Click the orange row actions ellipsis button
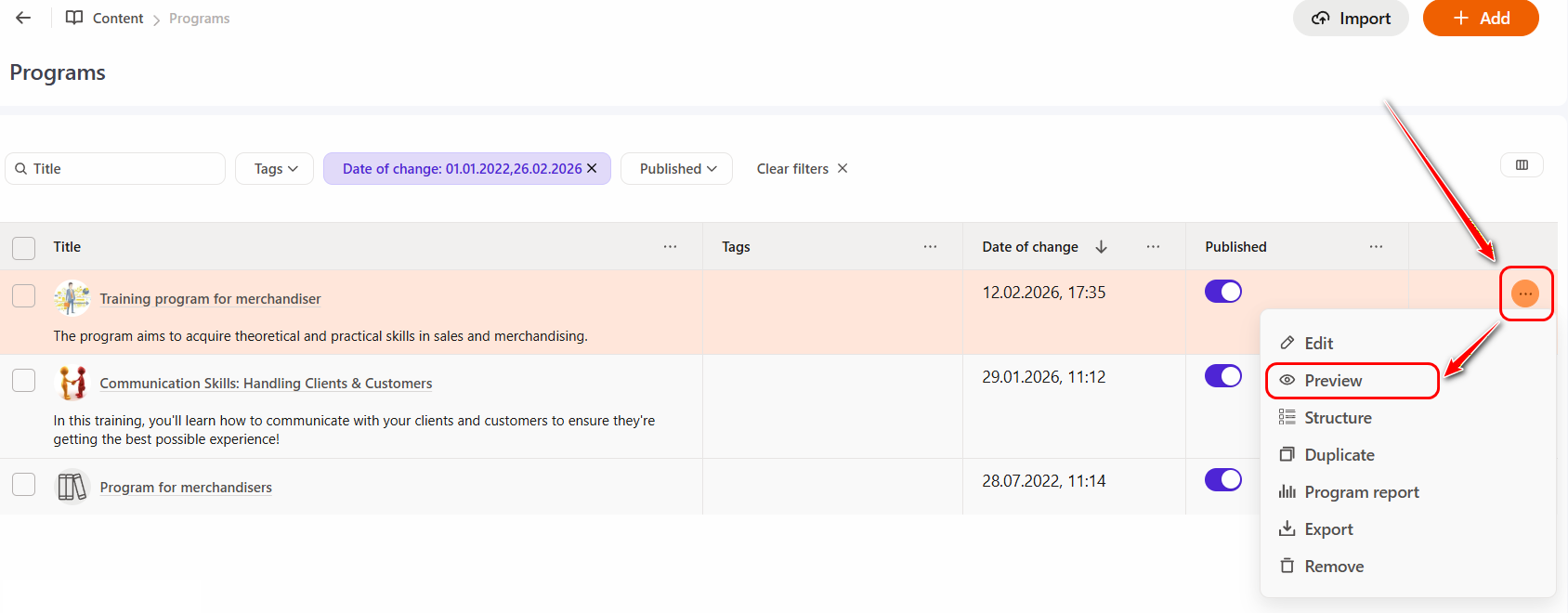 click(x=1525, y=293)
